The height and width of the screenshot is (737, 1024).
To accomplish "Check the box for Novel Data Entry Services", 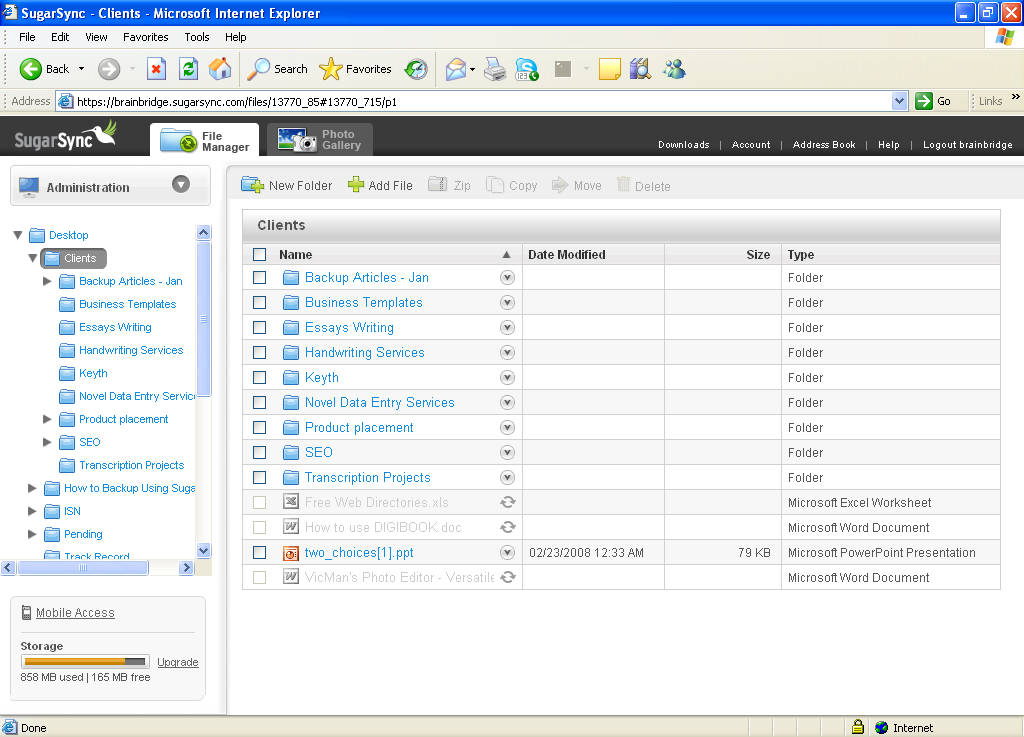I will pyautogui.click(x=259, y=402).
